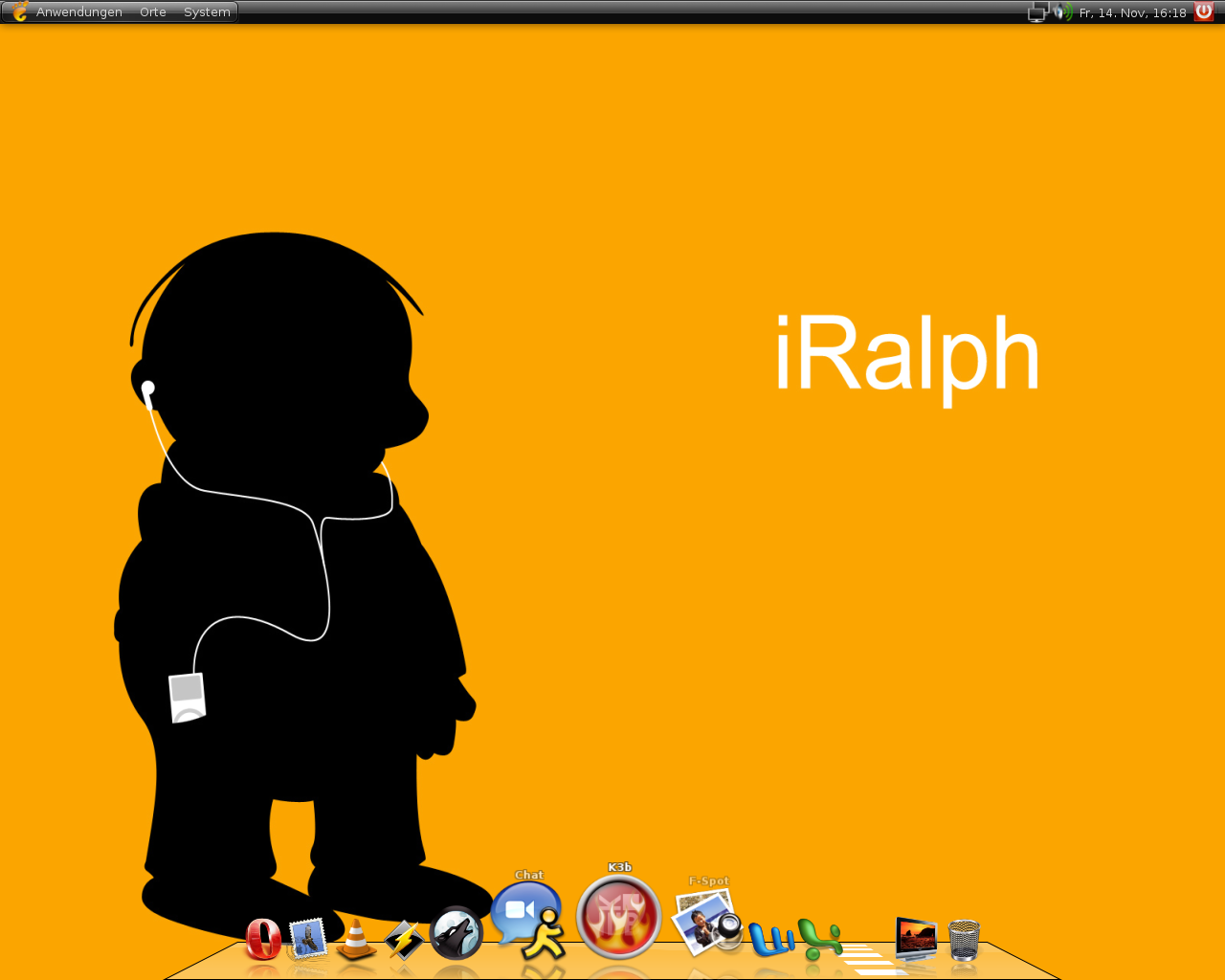Open F-Spot photo manager icon
Viewport: 1225px width, 980px height.
point(707,923)
